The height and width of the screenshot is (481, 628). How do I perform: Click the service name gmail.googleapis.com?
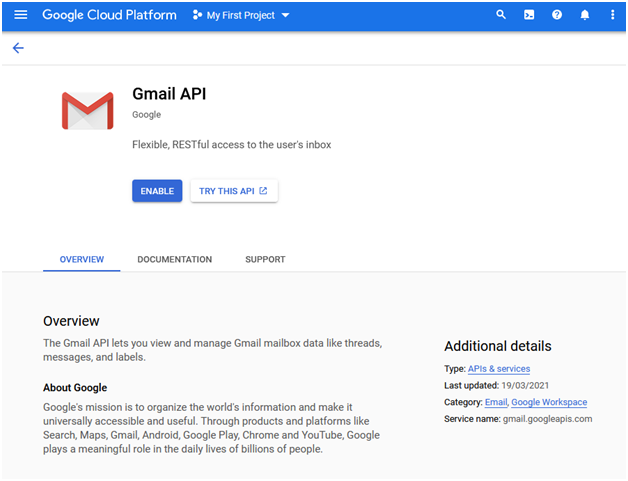pyautogui.click(x=547, y=419)
